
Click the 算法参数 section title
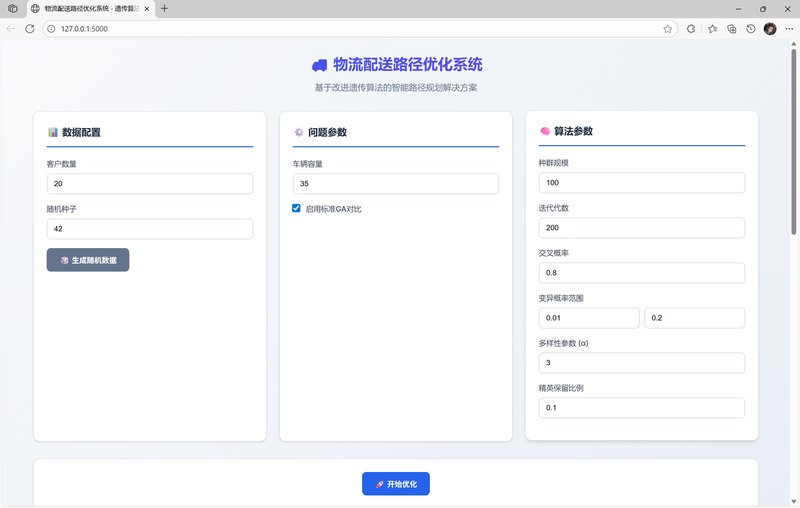point(573,131)
